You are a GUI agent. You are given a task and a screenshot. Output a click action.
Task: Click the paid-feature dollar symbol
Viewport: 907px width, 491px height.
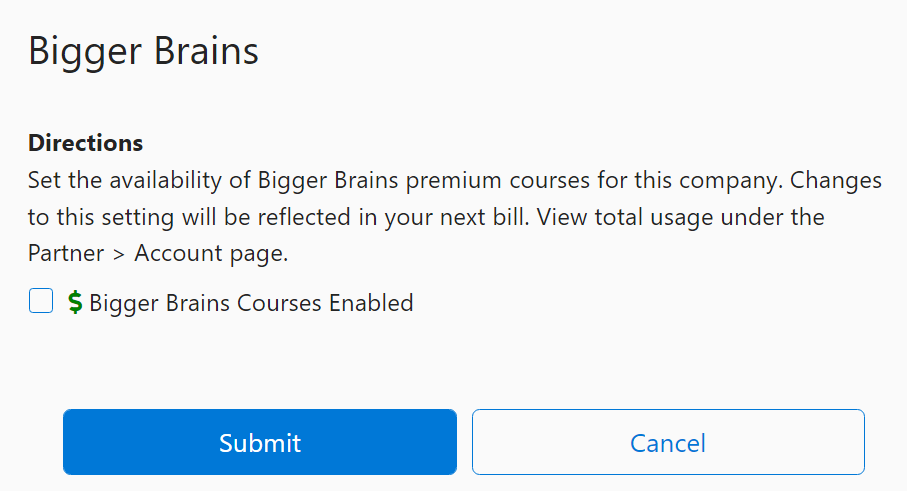(x=75, y=302)
